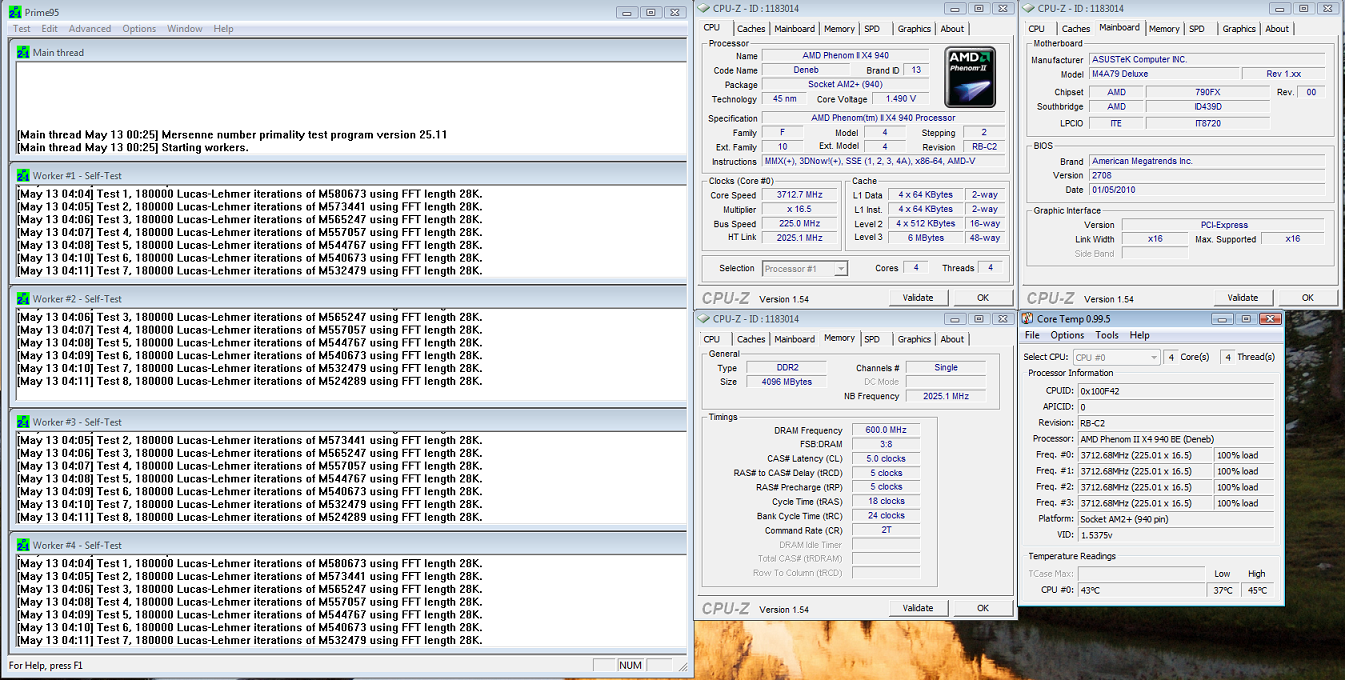1345x680 pixels.
Task: Click the 'Starting workers.' line in Main thread
Action: [x=133, y=147]
